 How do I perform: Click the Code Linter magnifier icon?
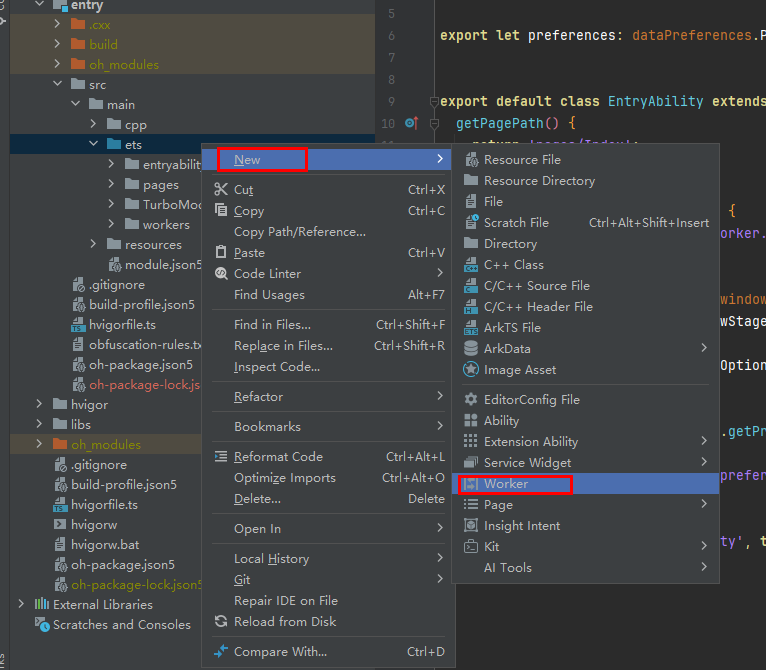(221, 273)
